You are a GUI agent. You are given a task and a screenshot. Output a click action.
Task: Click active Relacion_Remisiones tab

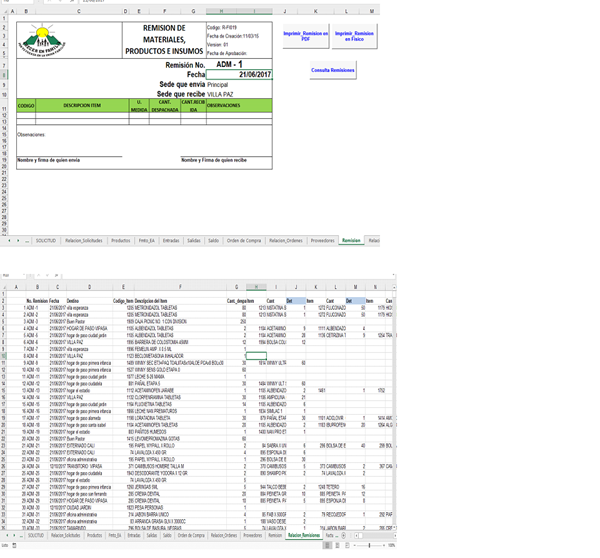pos(304,535)
